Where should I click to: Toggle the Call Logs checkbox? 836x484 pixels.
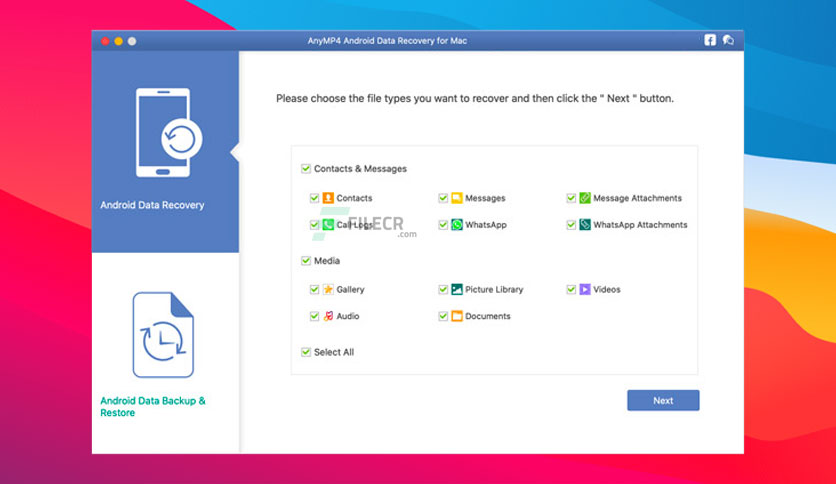pos(314,225)
